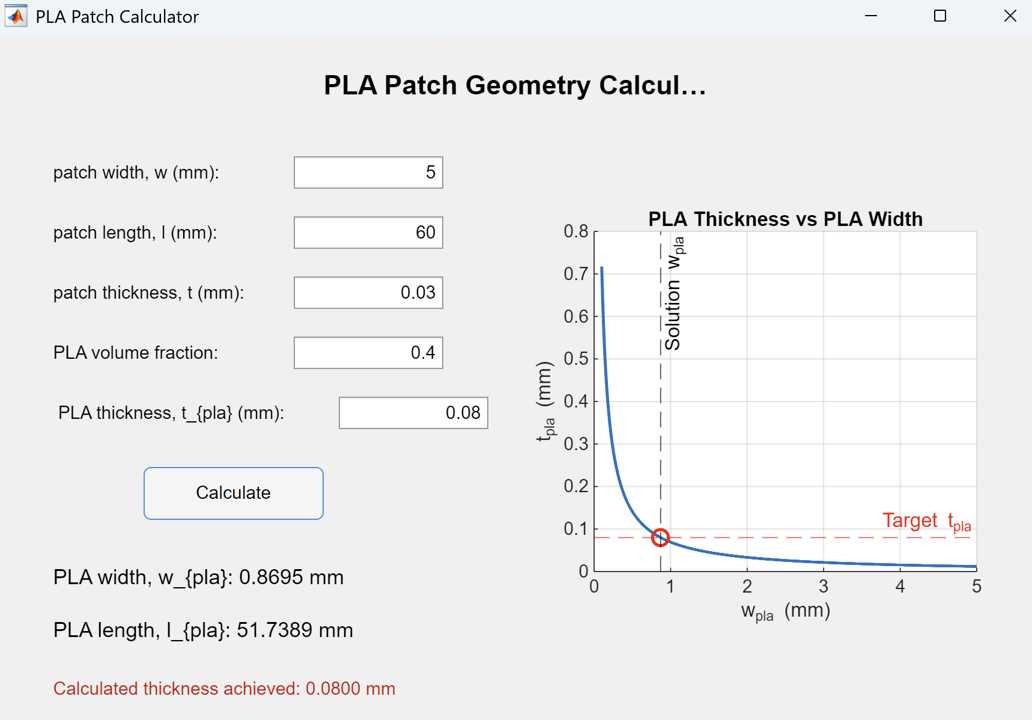
Task: Edit the PLA volume fraction field
Action: [369, 352]
